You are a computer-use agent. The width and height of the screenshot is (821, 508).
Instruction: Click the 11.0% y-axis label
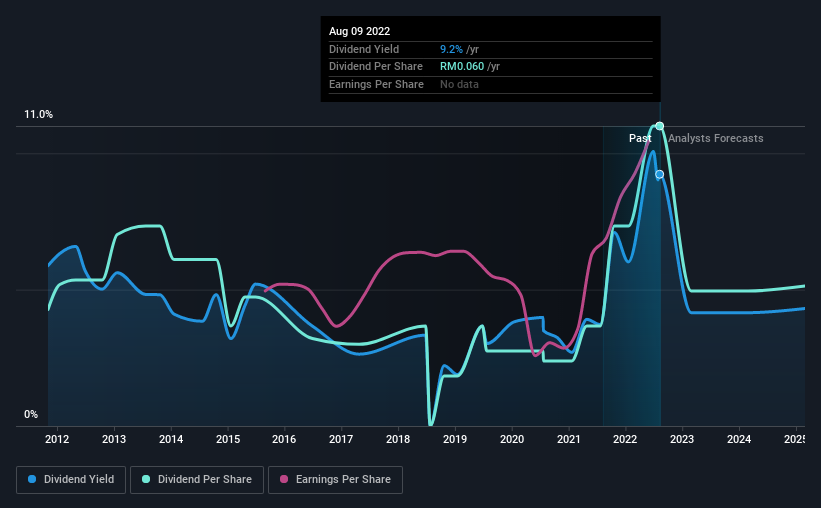tap(38, 115)
